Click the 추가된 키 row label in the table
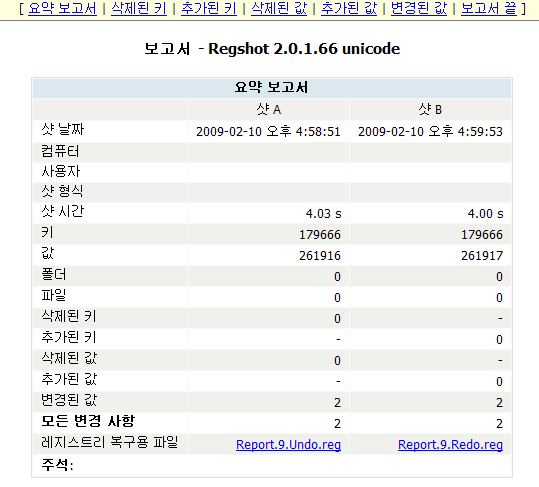 point(69,337)
